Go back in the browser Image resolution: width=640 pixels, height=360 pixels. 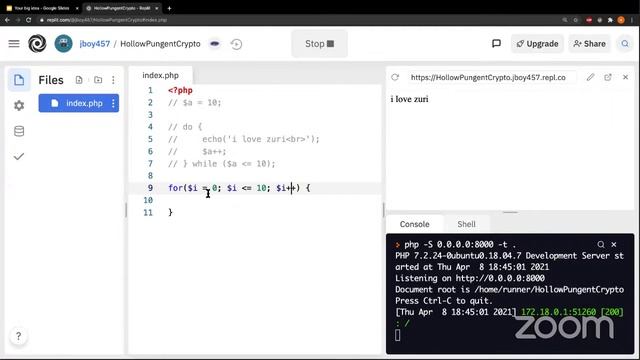7,20
